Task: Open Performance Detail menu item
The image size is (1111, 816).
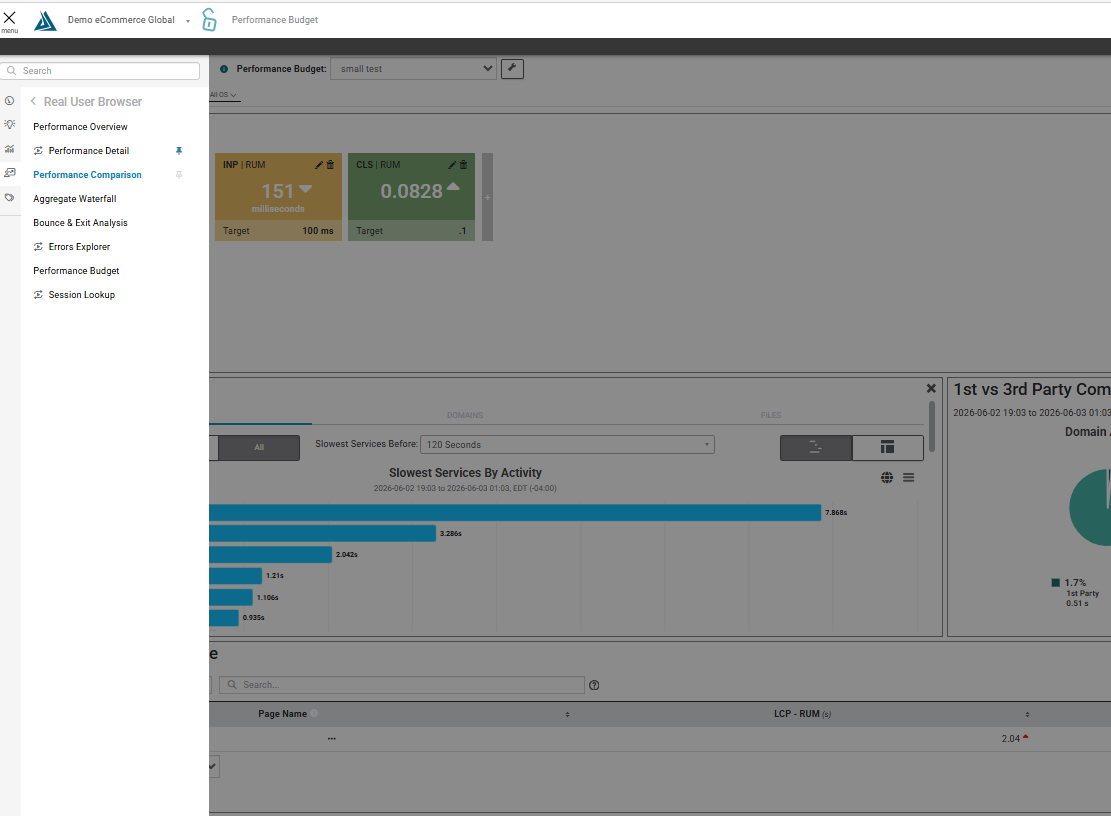Action: point(89,151)
